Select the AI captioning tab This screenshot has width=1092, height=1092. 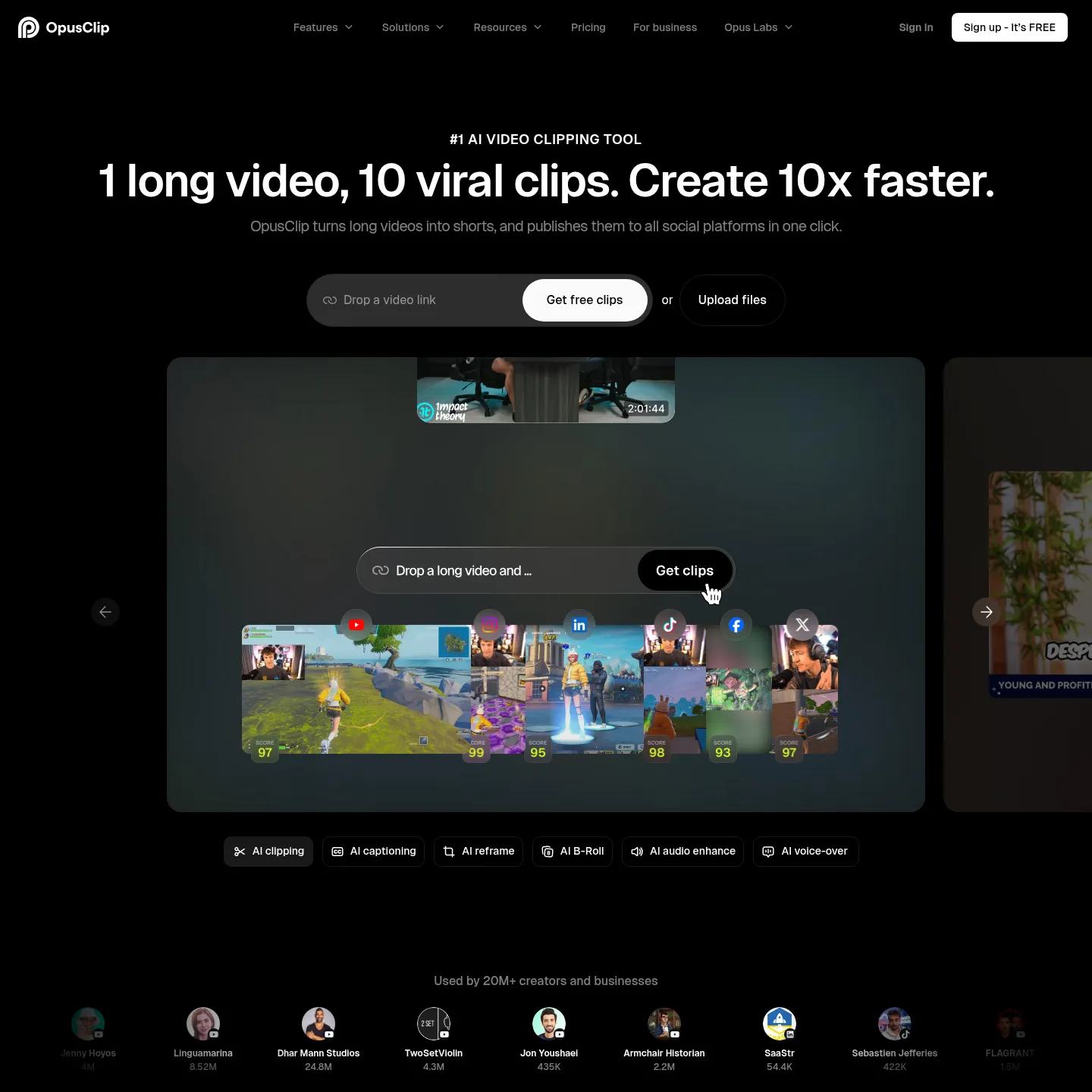pos(374,852)
